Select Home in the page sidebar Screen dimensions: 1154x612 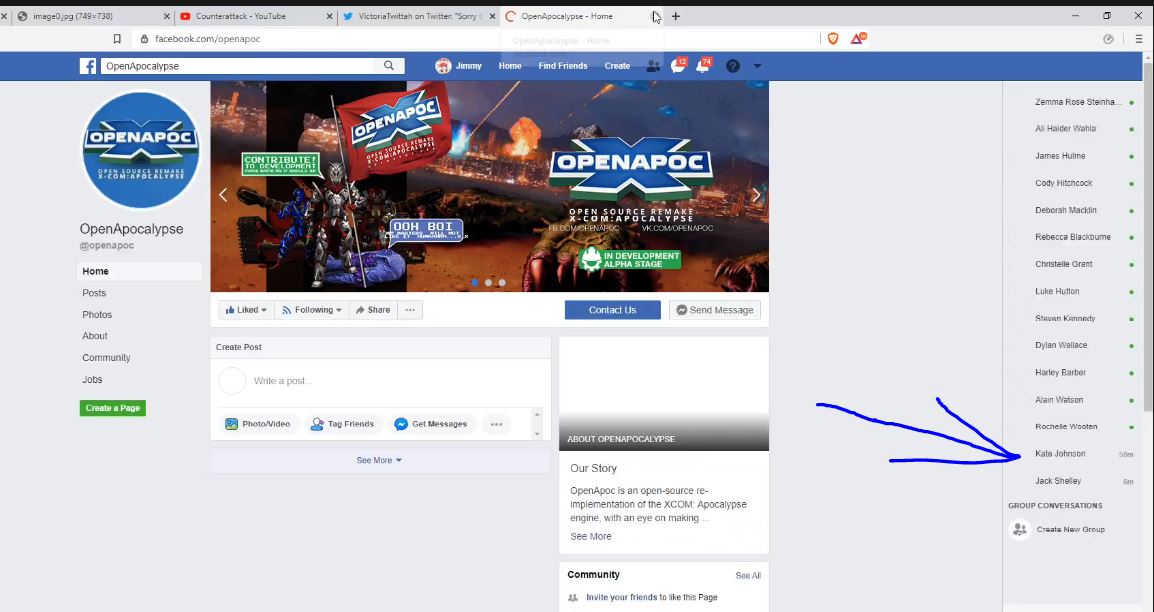tap(139, 271)
